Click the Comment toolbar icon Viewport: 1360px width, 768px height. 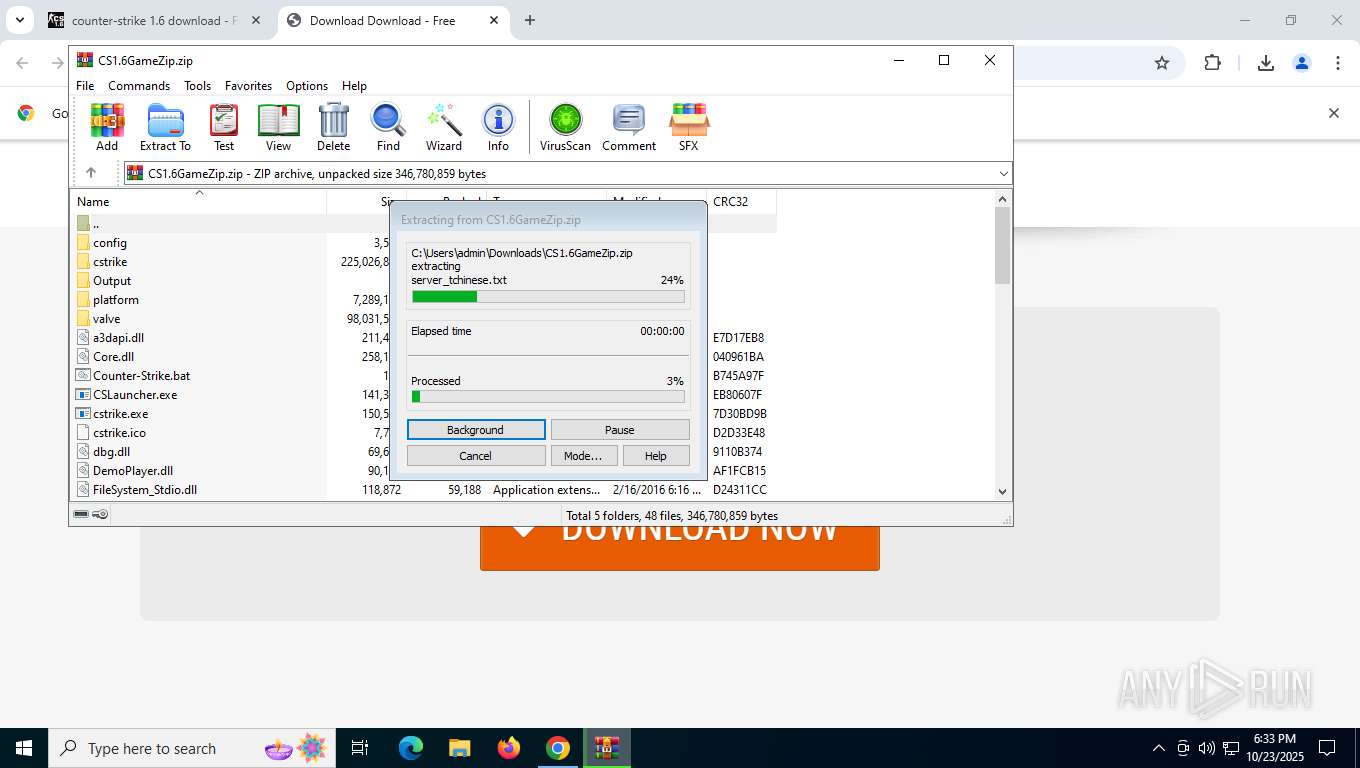pyautogui.click(x=629, y=127)
